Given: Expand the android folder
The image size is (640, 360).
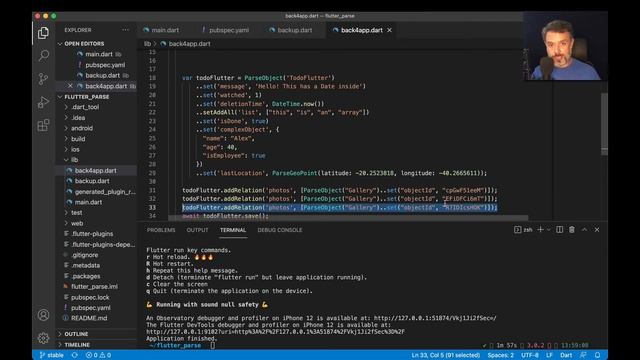Looking at the screenshot, I should click(82, 128).
